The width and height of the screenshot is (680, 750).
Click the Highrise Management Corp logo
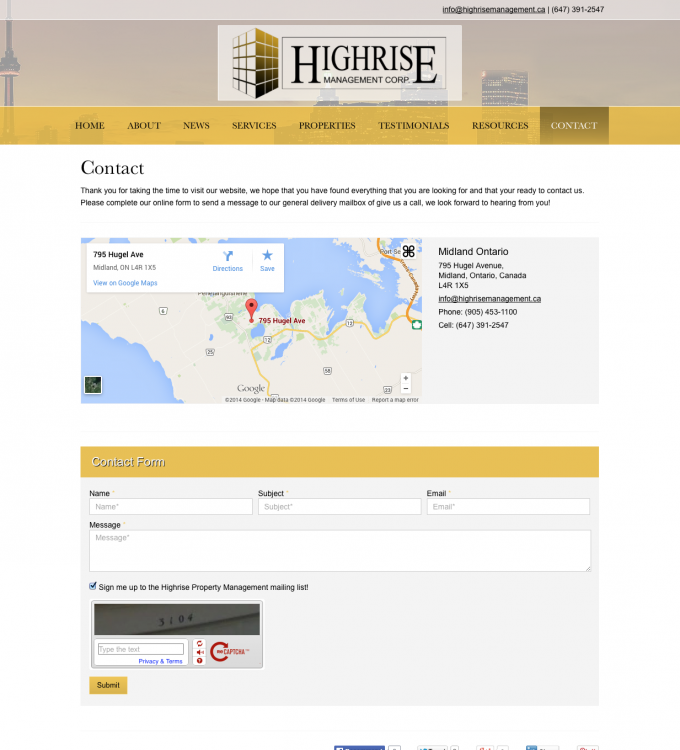click(340, 62)
